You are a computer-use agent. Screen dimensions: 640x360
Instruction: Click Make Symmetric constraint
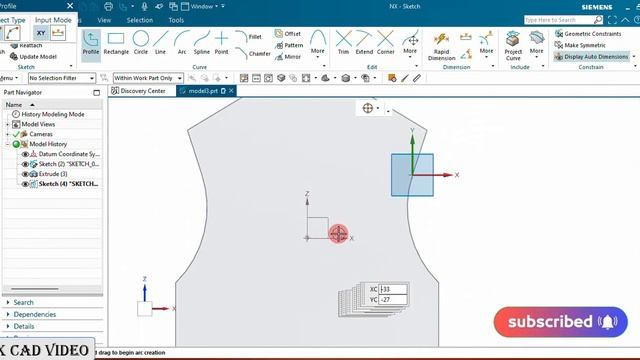(x=580, y=45)
